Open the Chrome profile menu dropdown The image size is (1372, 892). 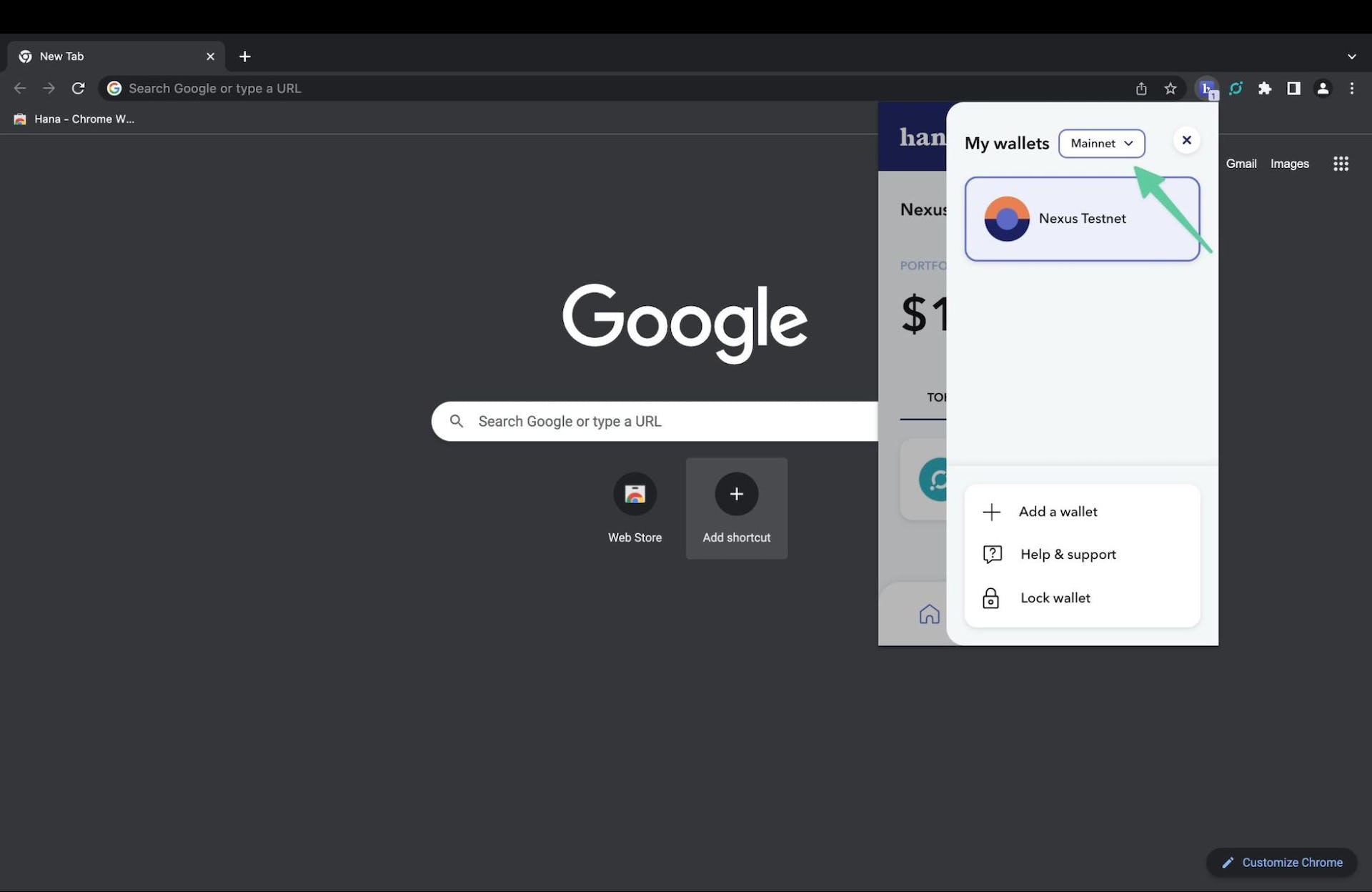coord(1322,88)
